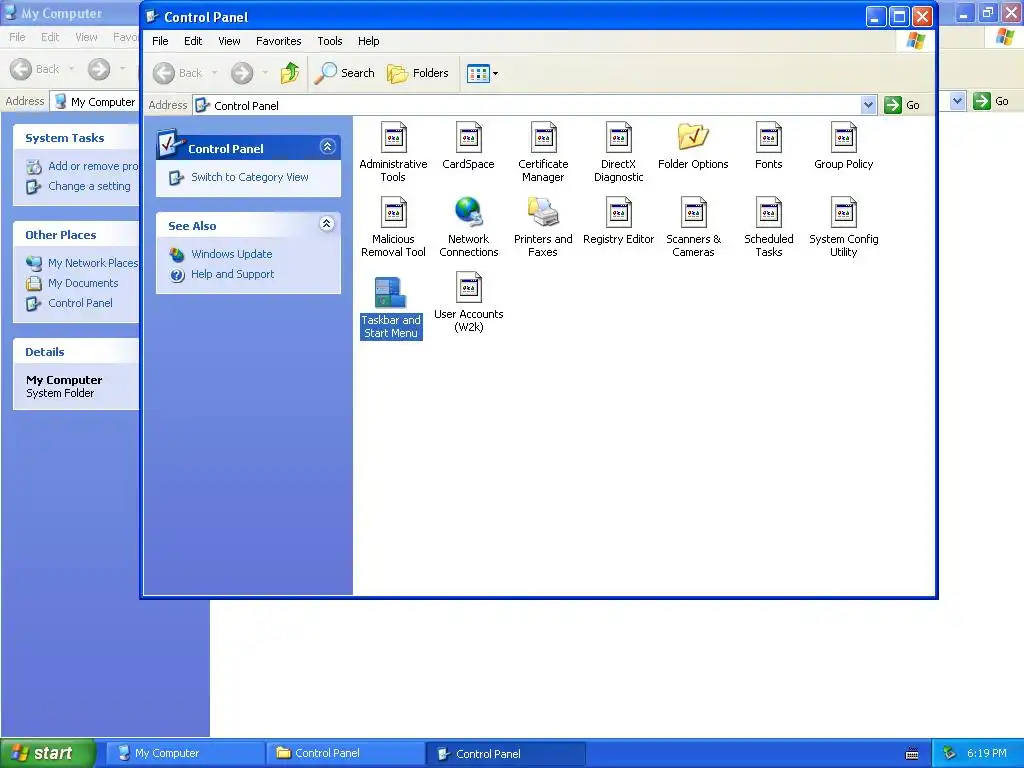The image size is (1024, 768).
Task: Click the Control Panel address input field
Action: click(534, 105)
